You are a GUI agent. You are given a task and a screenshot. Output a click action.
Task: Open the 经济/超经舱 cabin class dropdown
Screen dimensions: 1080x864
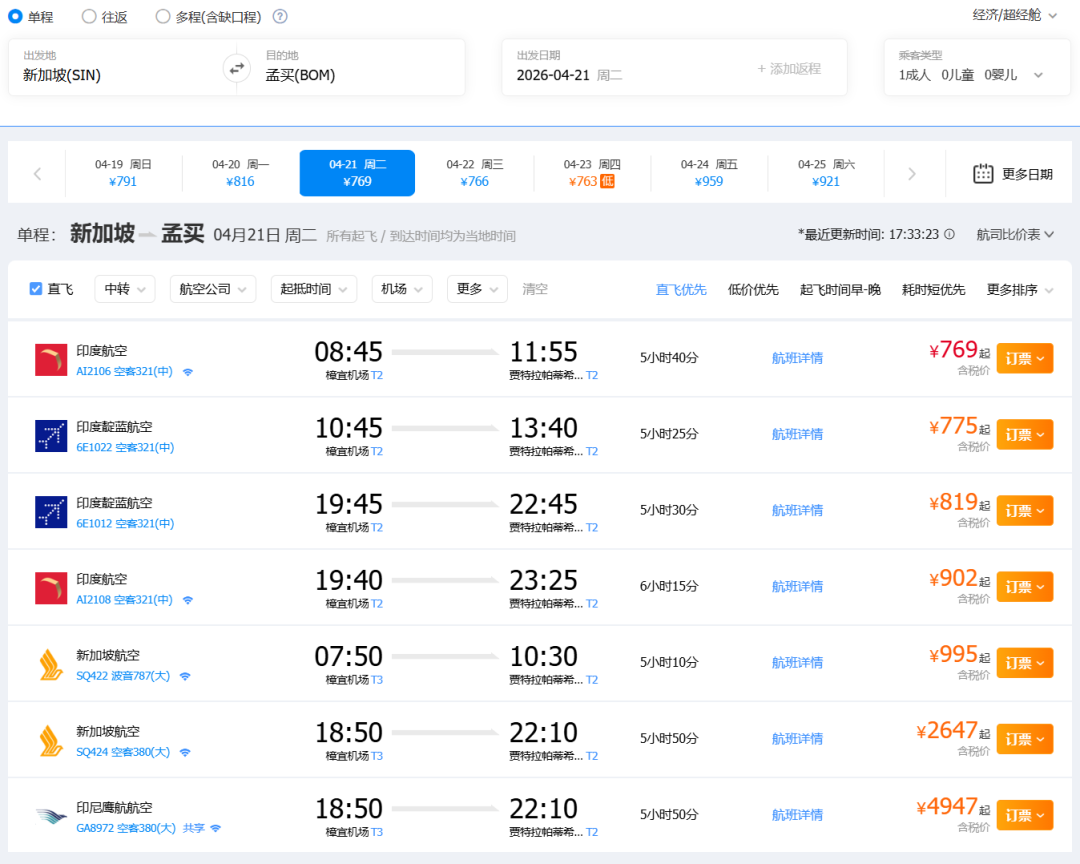(x=1014, y=15)
